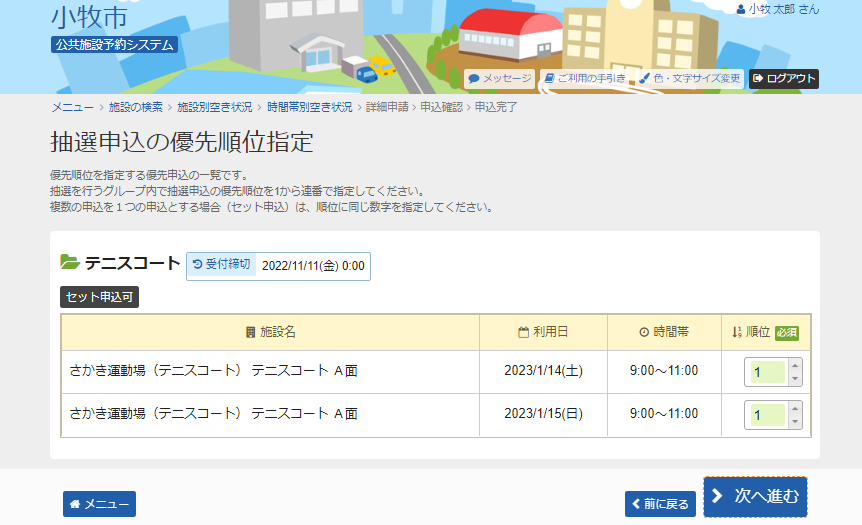862x525 pixels.
Task: Go to メニュー in the breadcrumb
Action: pos(71,106)
